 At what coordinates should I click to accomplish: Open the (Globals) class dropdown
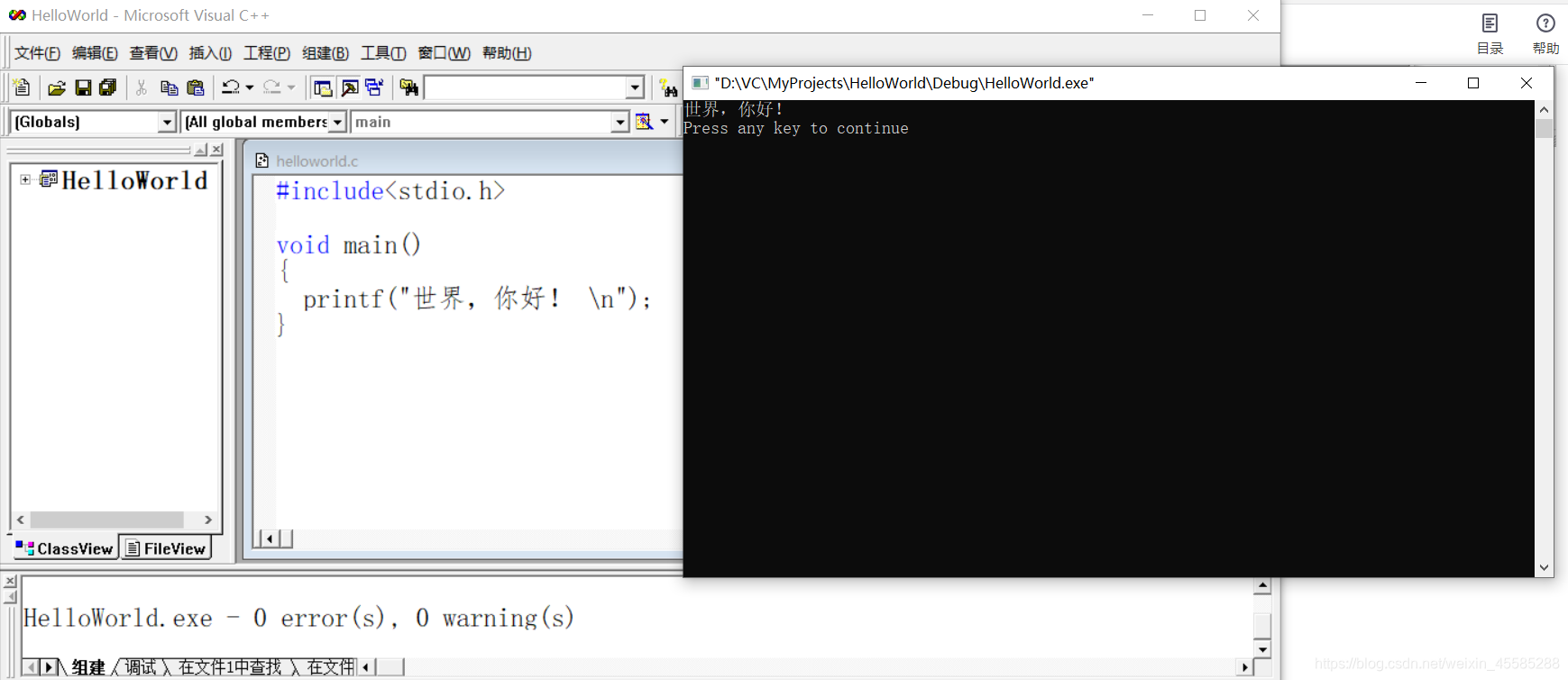point(167,122)
